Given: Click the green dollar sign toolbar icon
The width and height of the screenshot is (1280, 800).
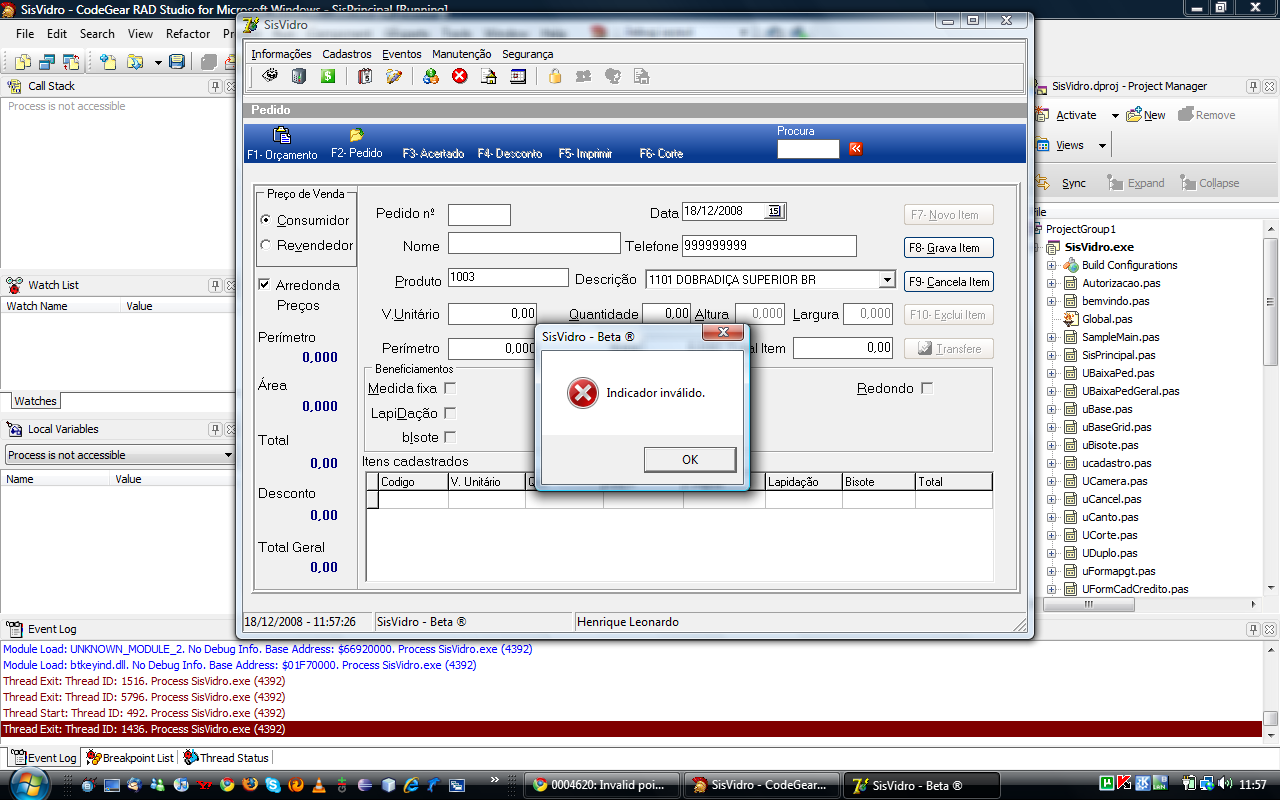Looking at the screenshot, I should click(327, 76).
